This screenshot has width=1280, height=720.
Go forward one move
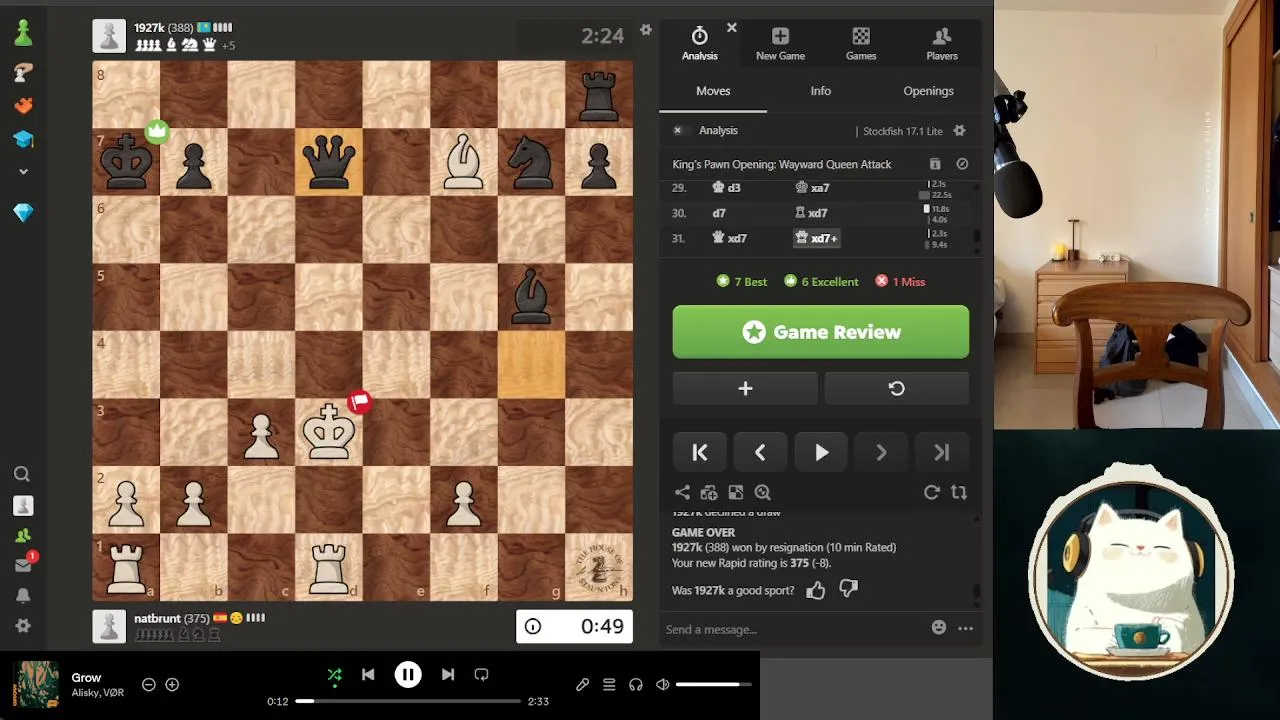881,453
